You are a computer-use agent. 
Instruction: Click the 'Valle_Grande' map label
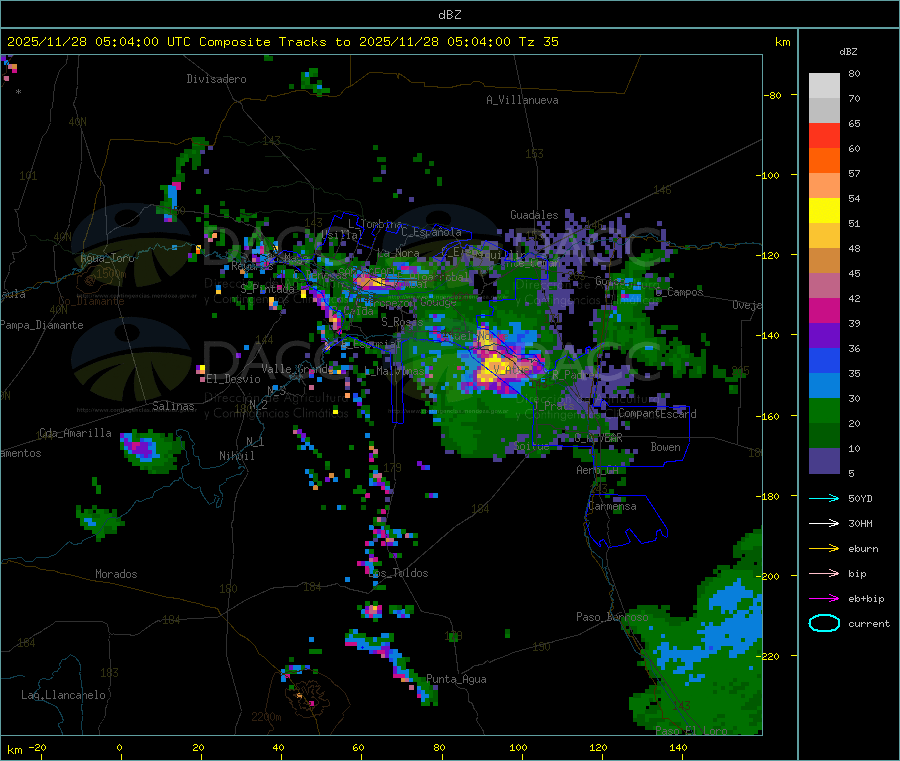[x=297, y=369]
